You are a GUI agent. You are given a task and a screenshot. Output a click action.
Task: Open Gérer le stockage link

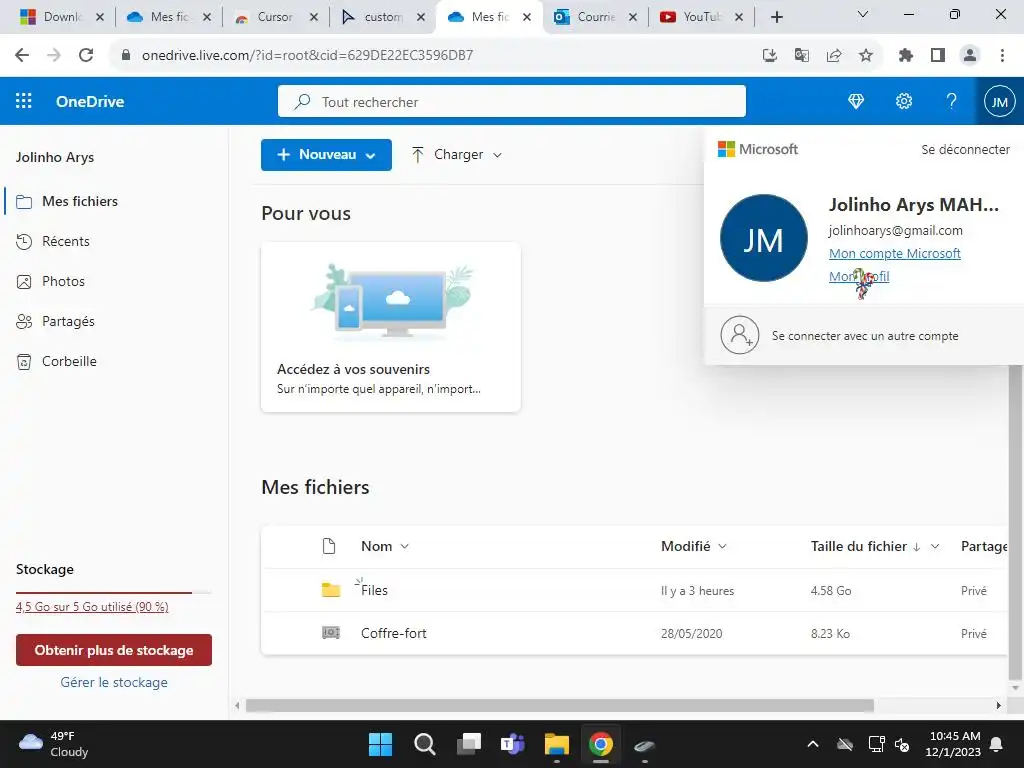(114, 682)
